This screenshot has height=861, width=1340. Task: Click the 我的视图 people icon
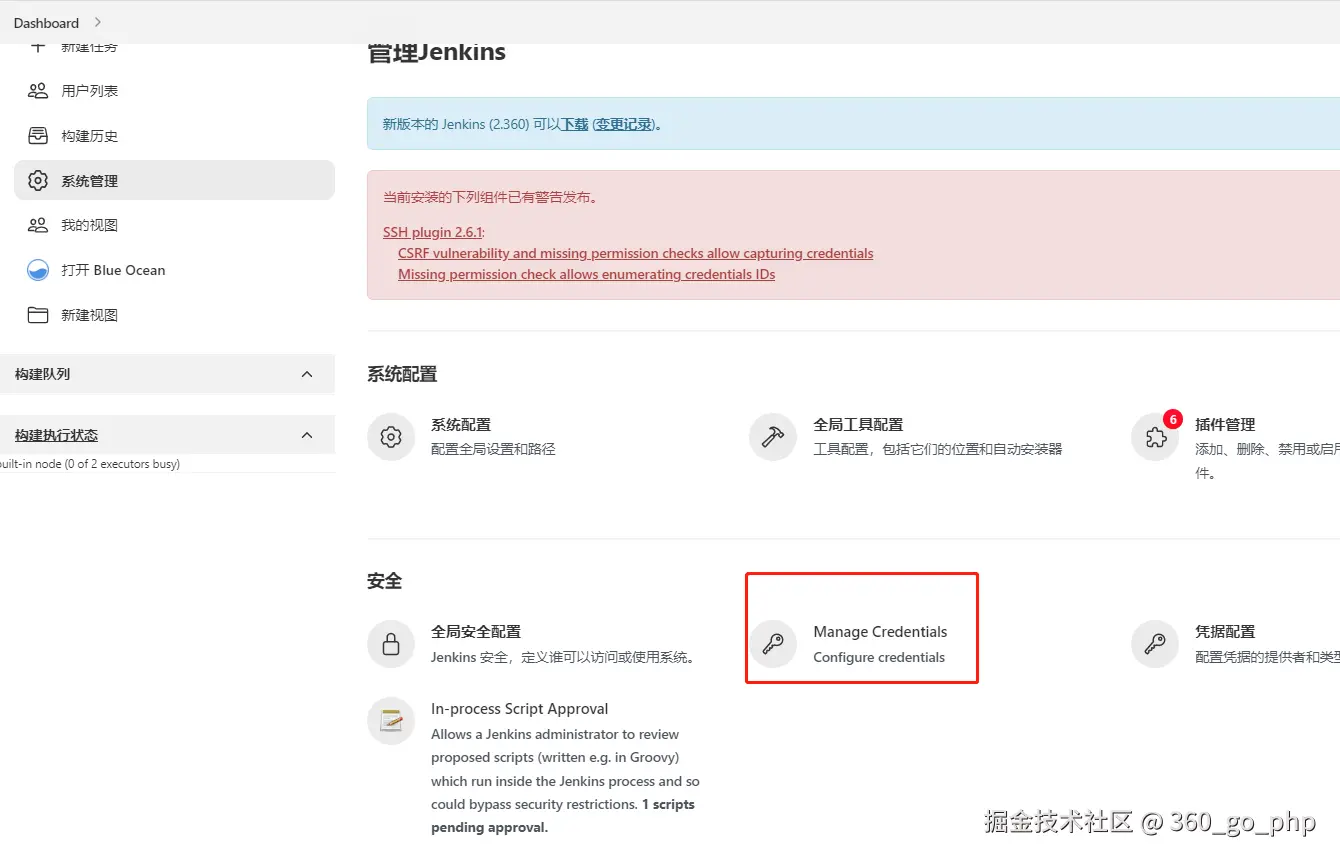point(38,225)
